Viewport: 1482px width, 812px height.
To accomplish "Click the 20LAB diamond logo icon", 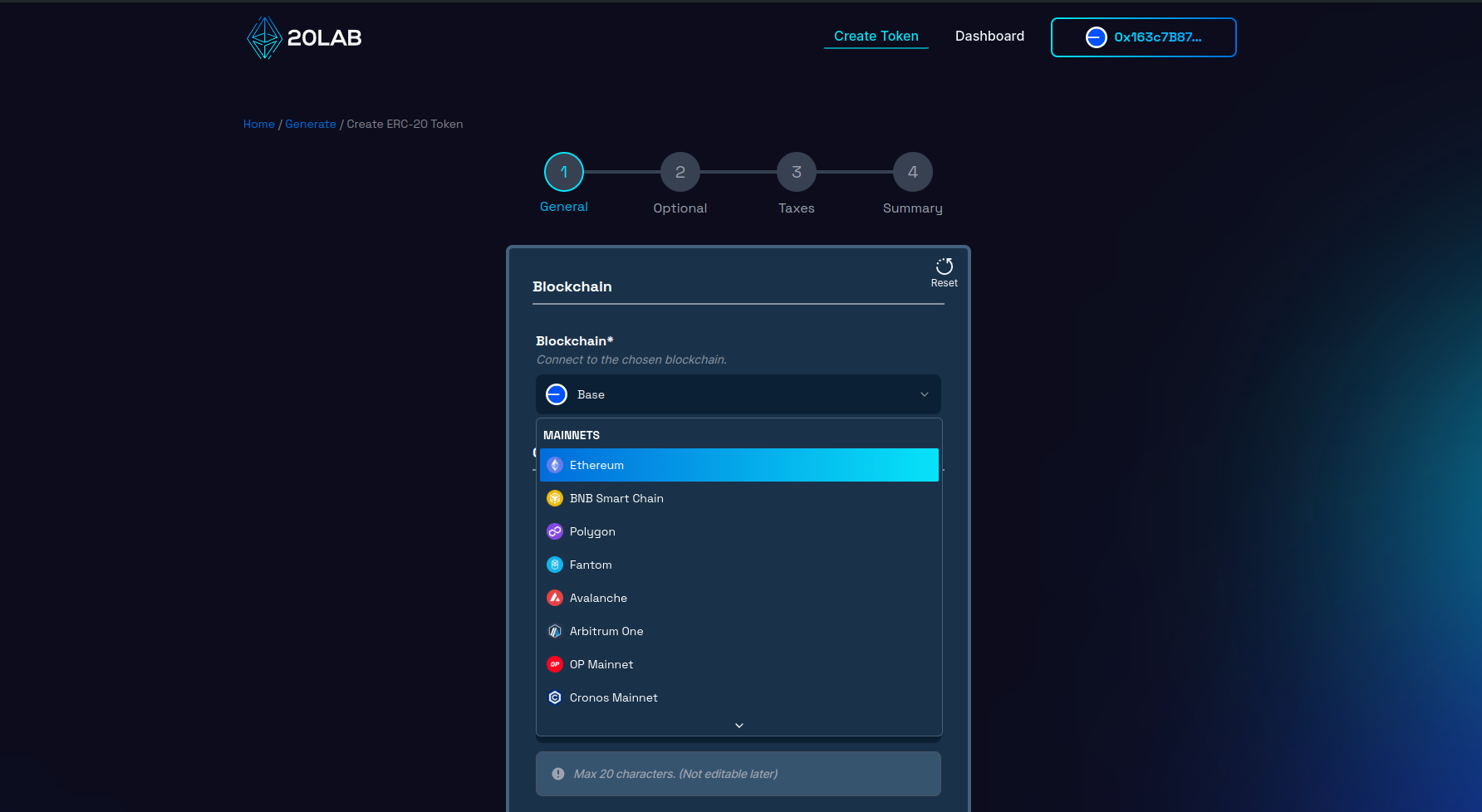I will click(265, 37).
